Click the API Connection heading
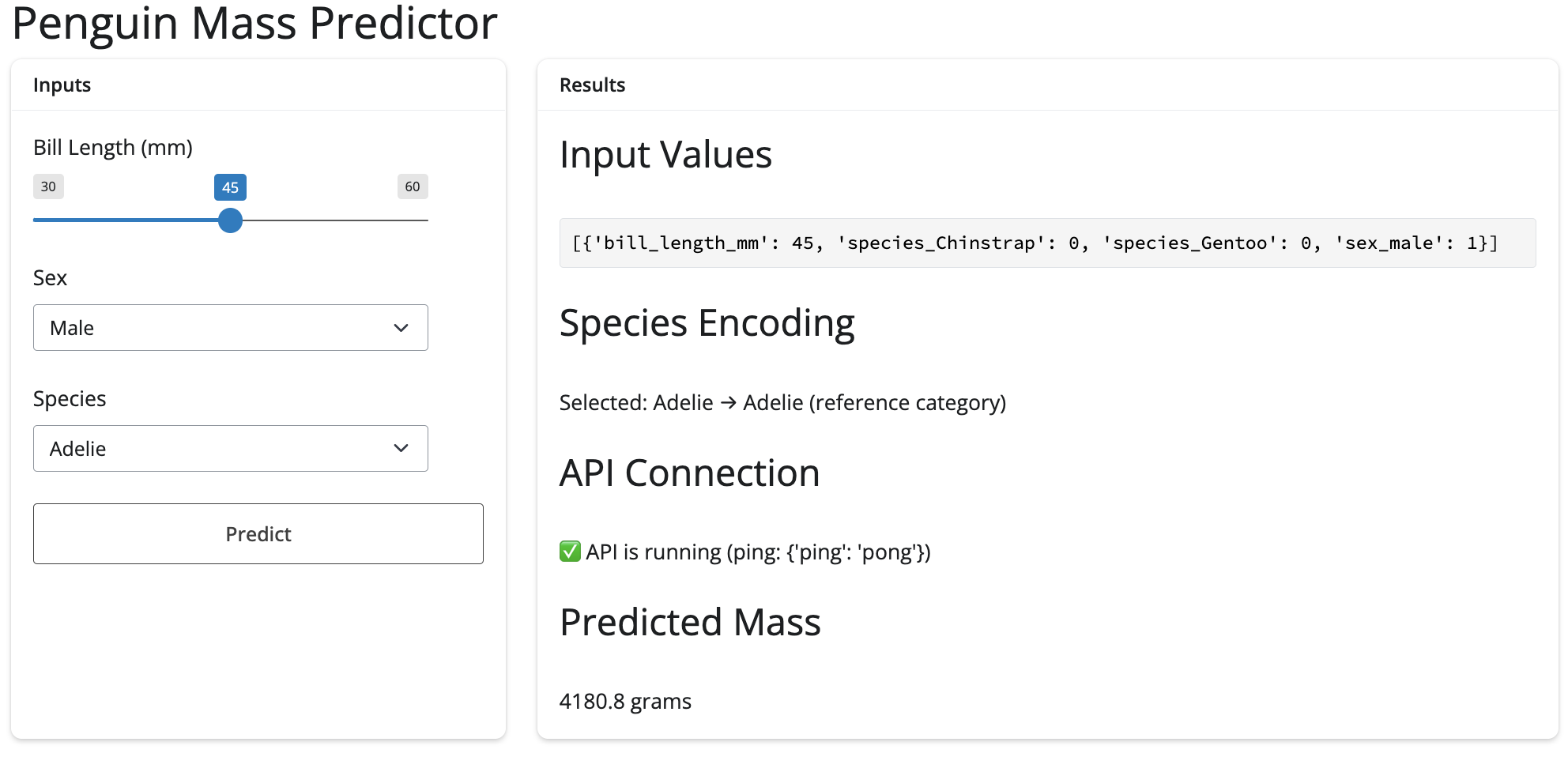The image size is (1568, 757). 689,473
